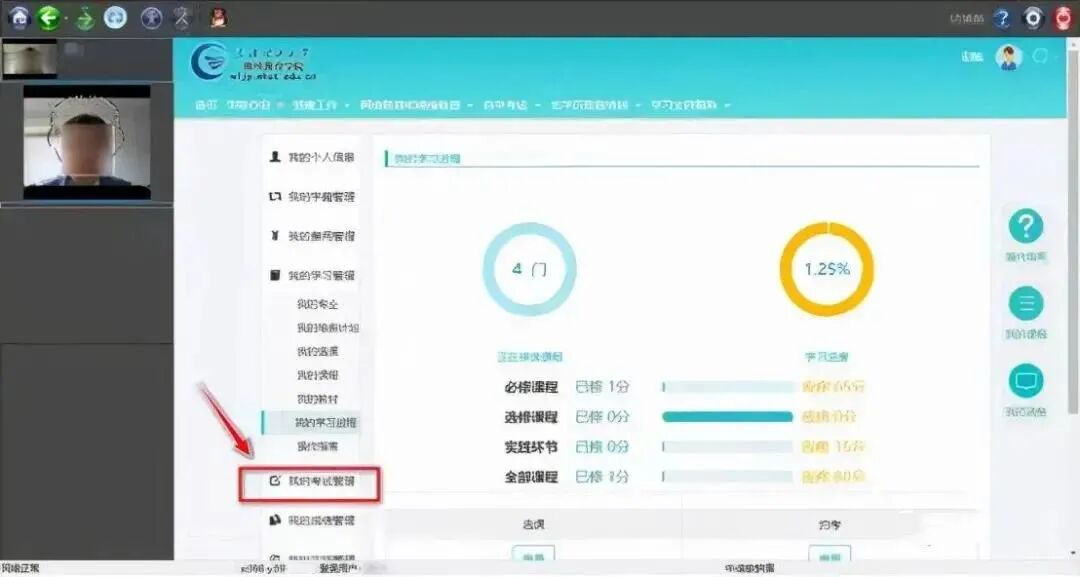Click the monitor icon in right floating panel

pos(1027,381)
